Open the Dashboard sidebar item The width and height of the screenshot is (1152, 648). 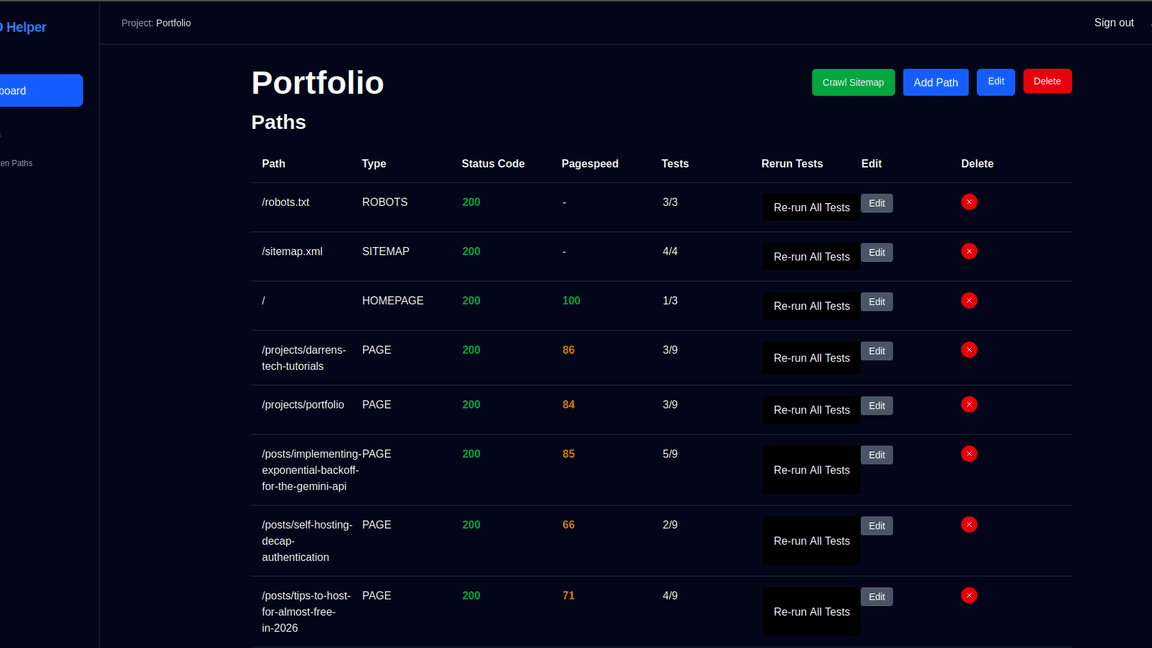(40, 91)
